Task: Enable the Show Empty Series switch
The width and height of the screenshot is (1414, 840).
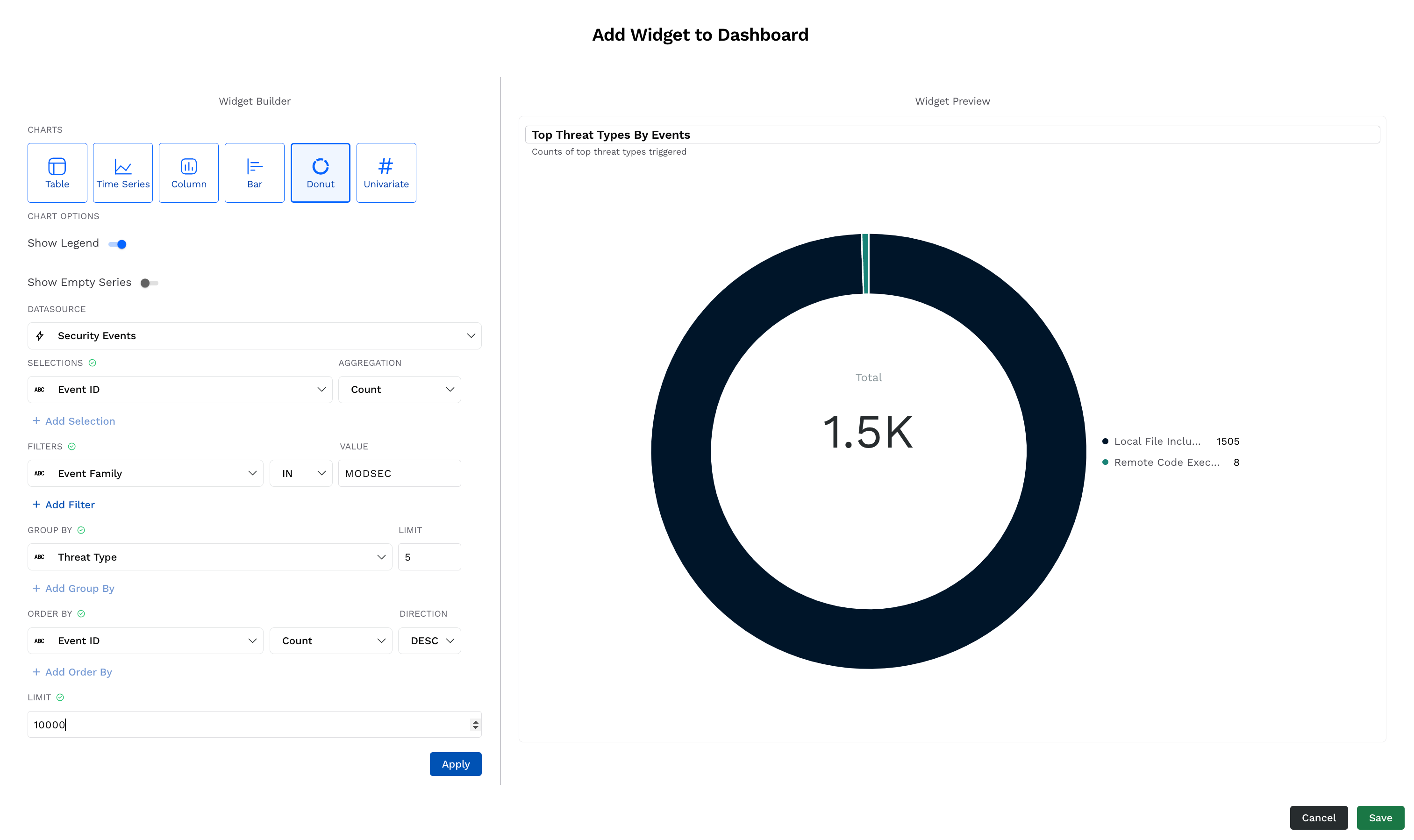Action: pos(150,283)
